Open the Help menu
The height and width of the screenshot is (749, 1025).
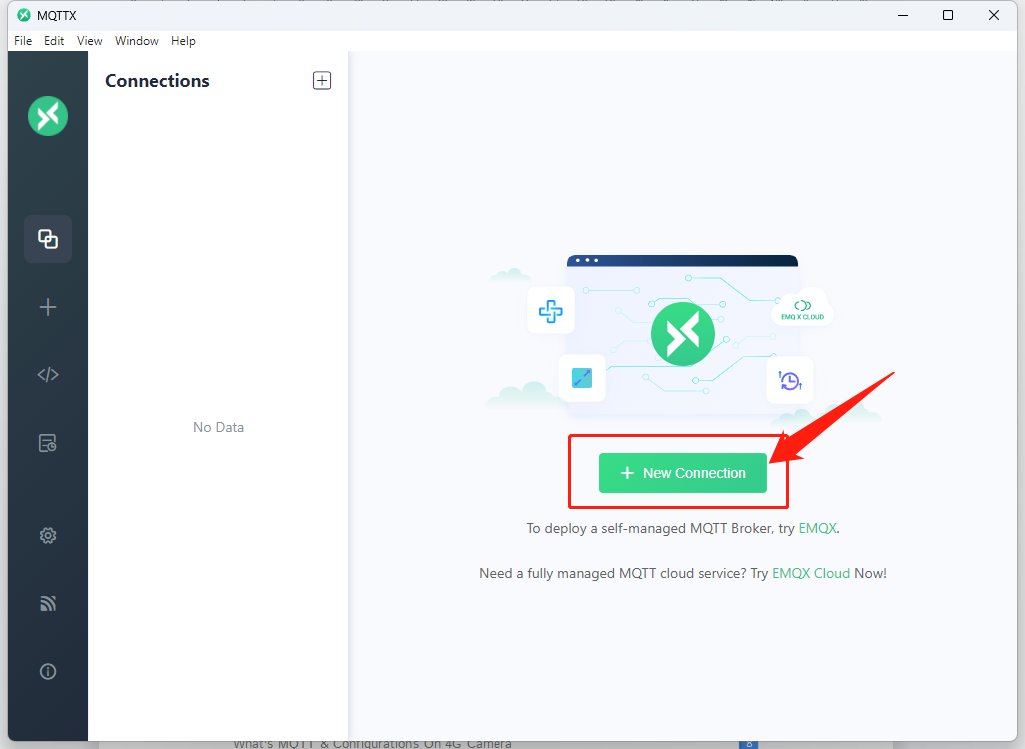pos(183,41)
